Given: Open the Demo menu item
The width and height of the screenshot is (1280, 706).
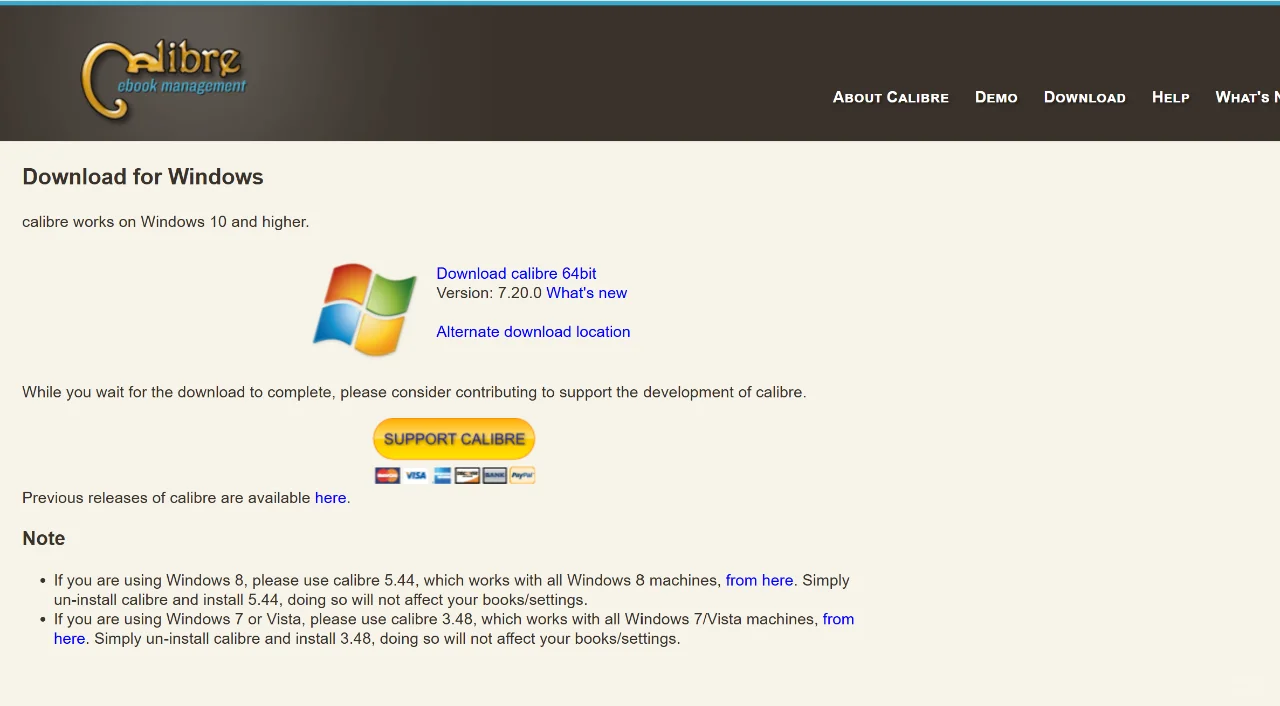Looking at the screenshot, I should 996,97.
